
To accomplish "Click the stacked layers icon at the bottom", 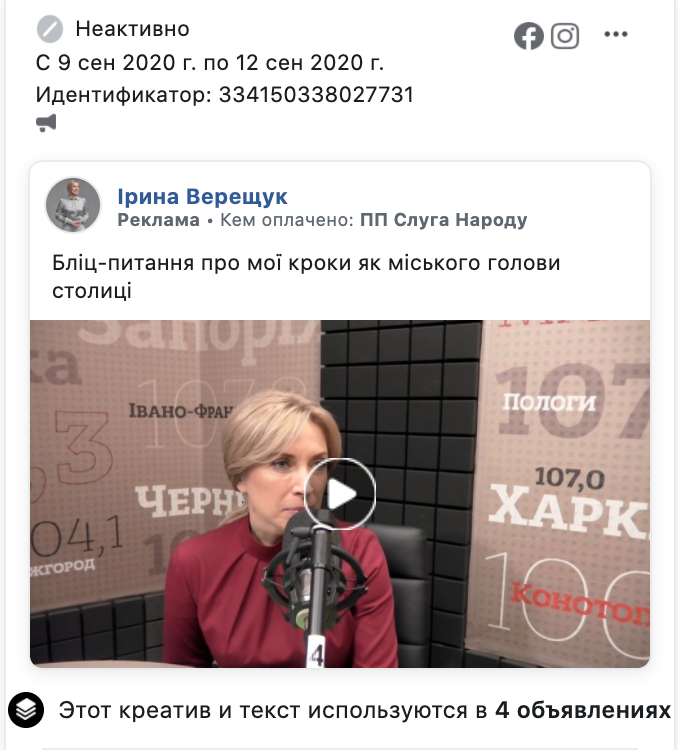I will 26,710.
